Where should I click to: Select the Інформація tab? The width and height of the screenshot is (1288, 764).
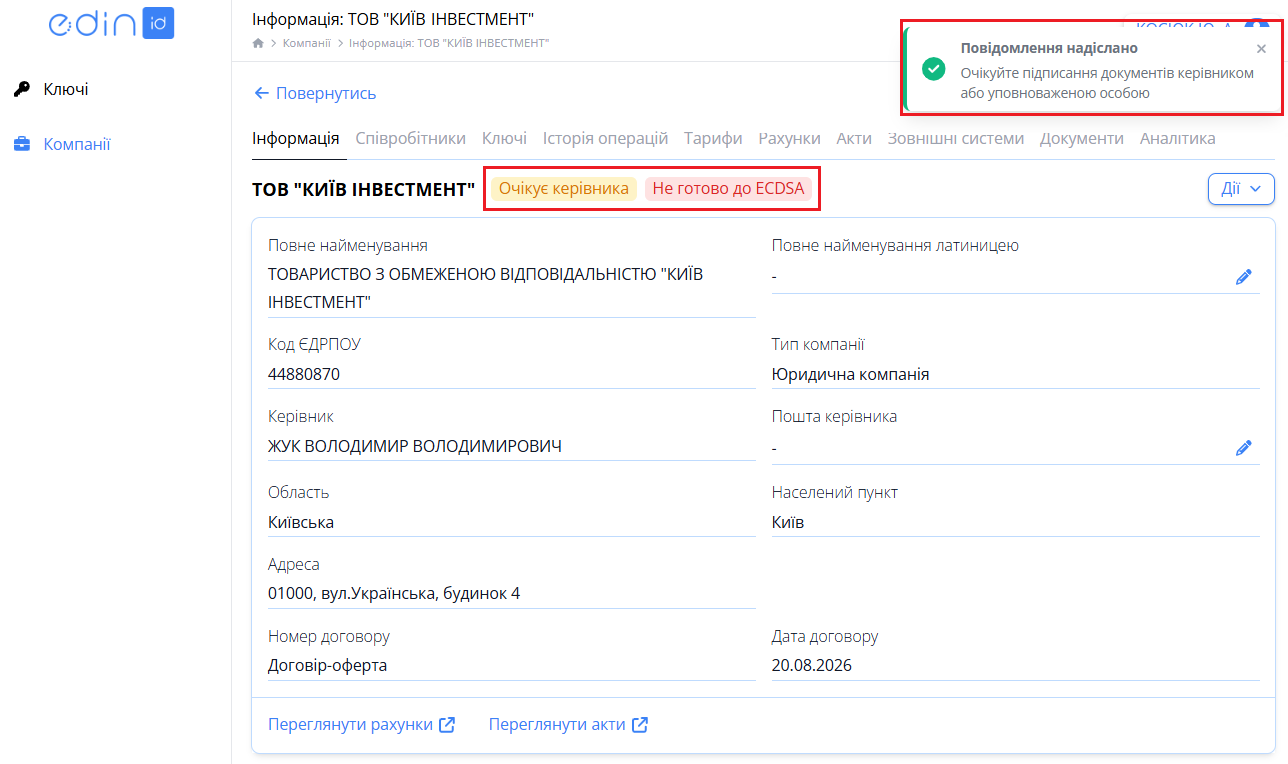[296, 139]
